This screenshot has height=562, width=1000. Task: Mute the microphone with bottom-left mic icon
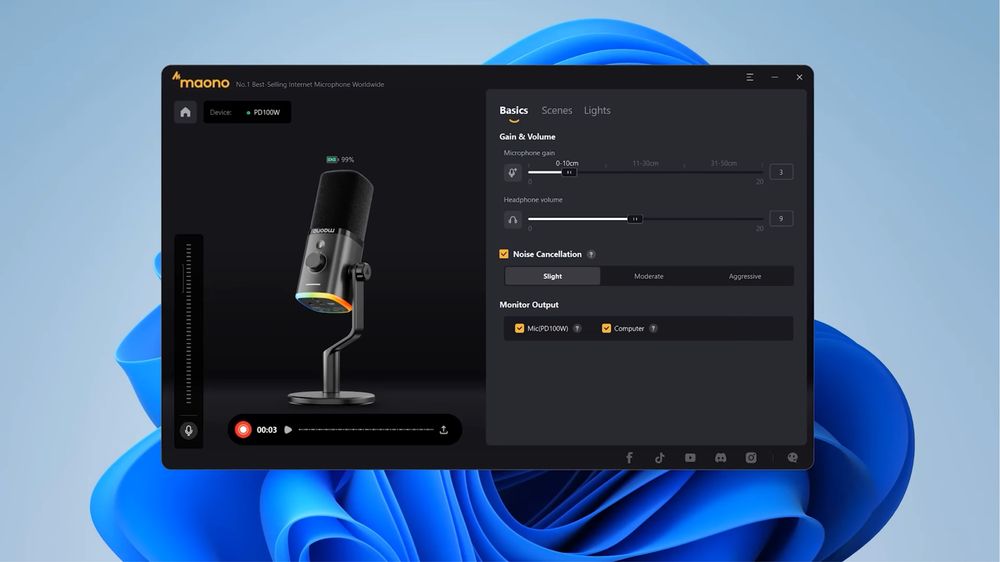pos(189,431)
